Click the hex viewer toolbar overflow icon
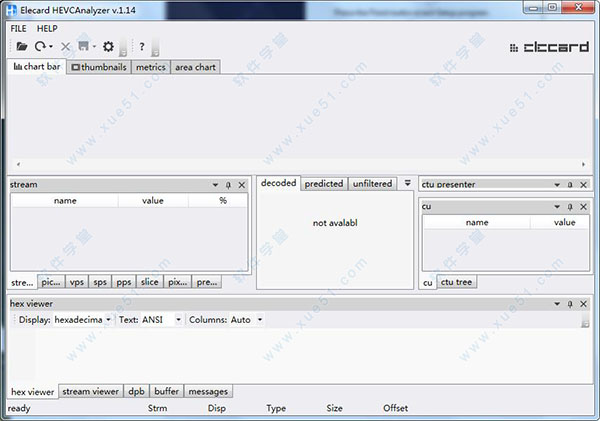 click(x=585, y=321)
